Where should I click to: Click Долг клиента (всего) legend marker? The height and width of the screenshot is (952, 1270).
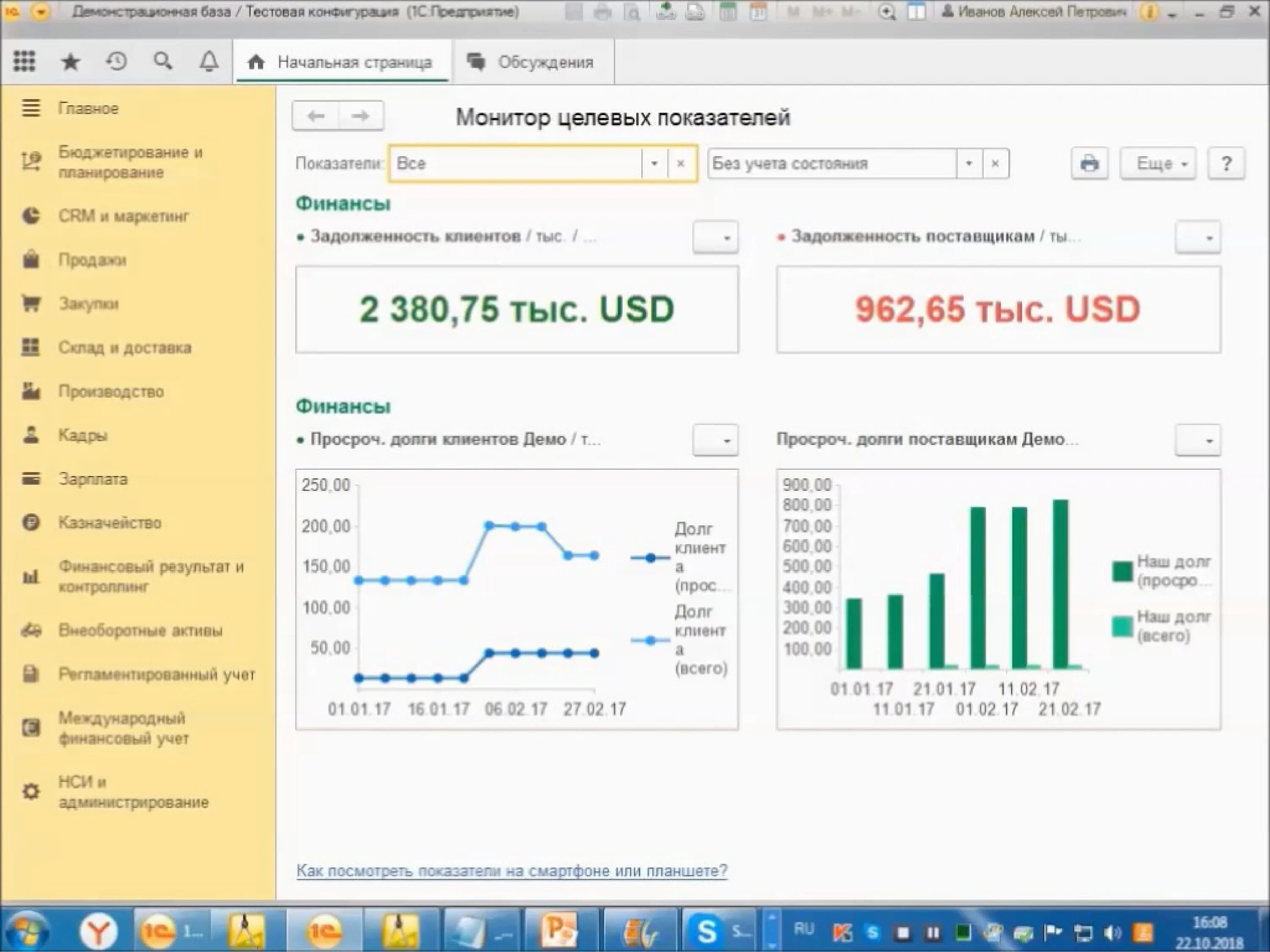tap(650, 641)
